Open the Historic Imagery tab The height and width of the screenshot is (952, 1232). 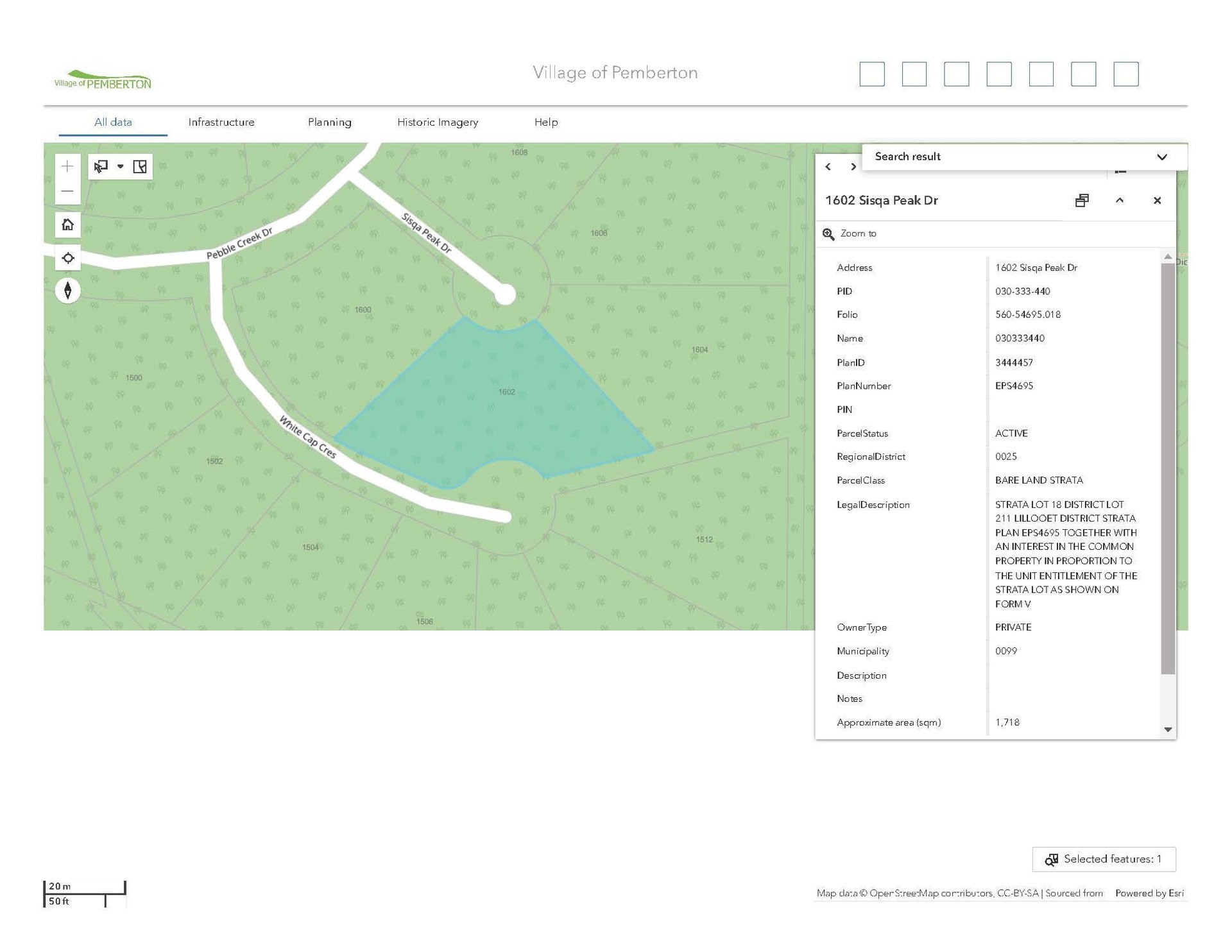[x=438, y=122]
